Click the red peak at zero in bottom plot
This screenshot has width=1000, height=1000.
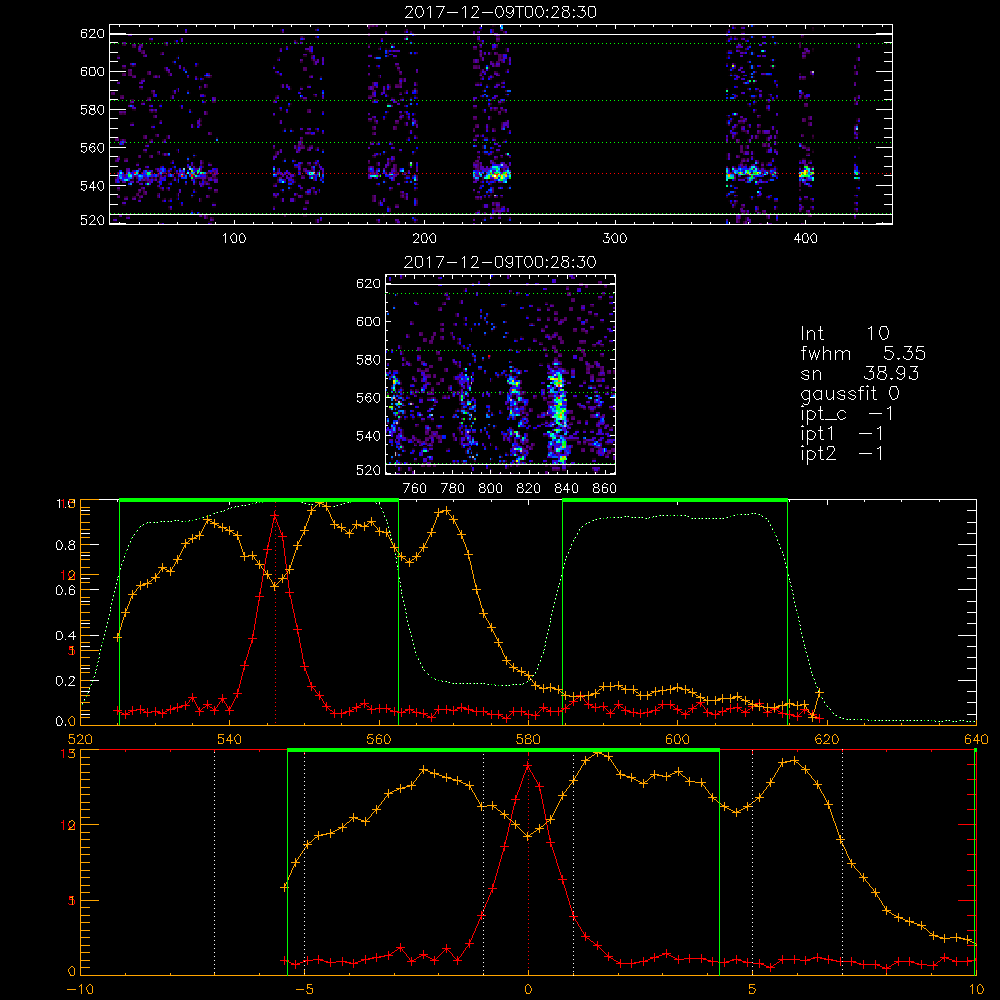point(528,765)
